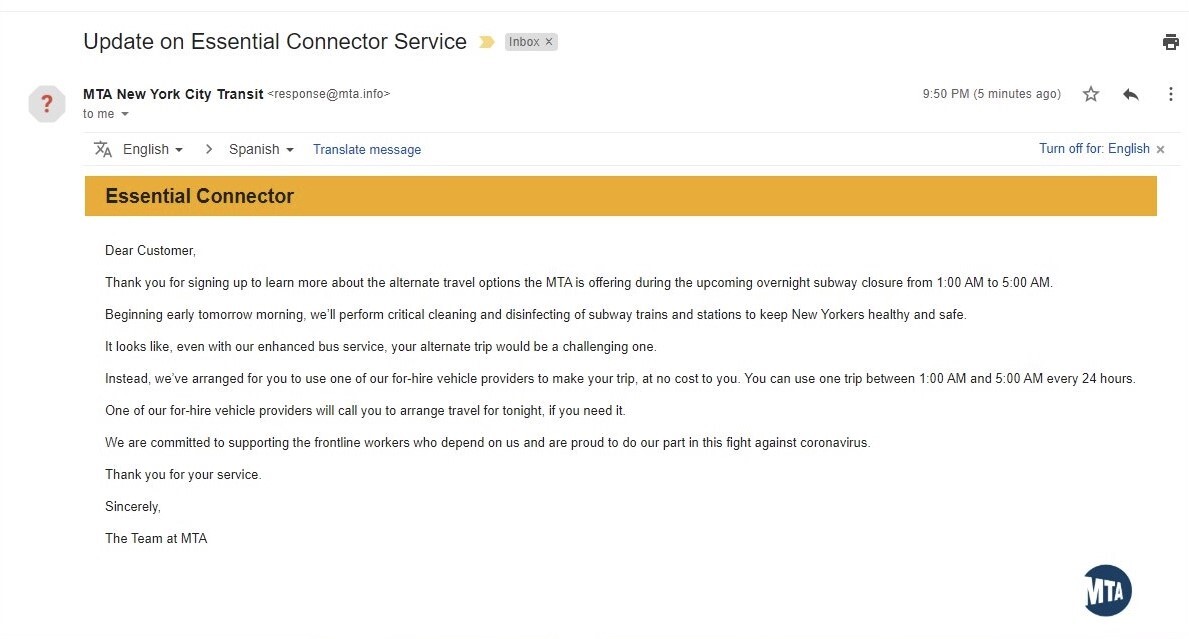Viewport: 1189px width, 639px height.
Task: Click the Inbox label tag
Action: (524, 42)
